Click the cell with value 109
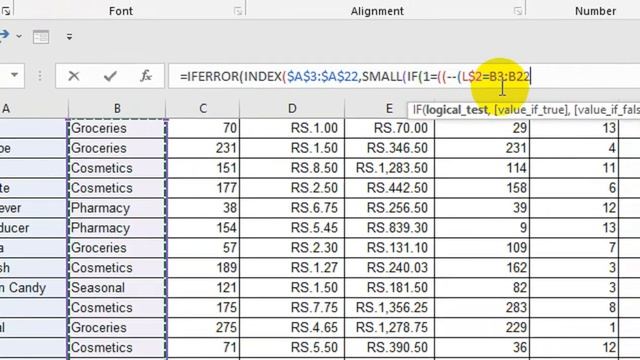Image resolution: width=640 pixels, height=360 pixels. click(482, 248)
